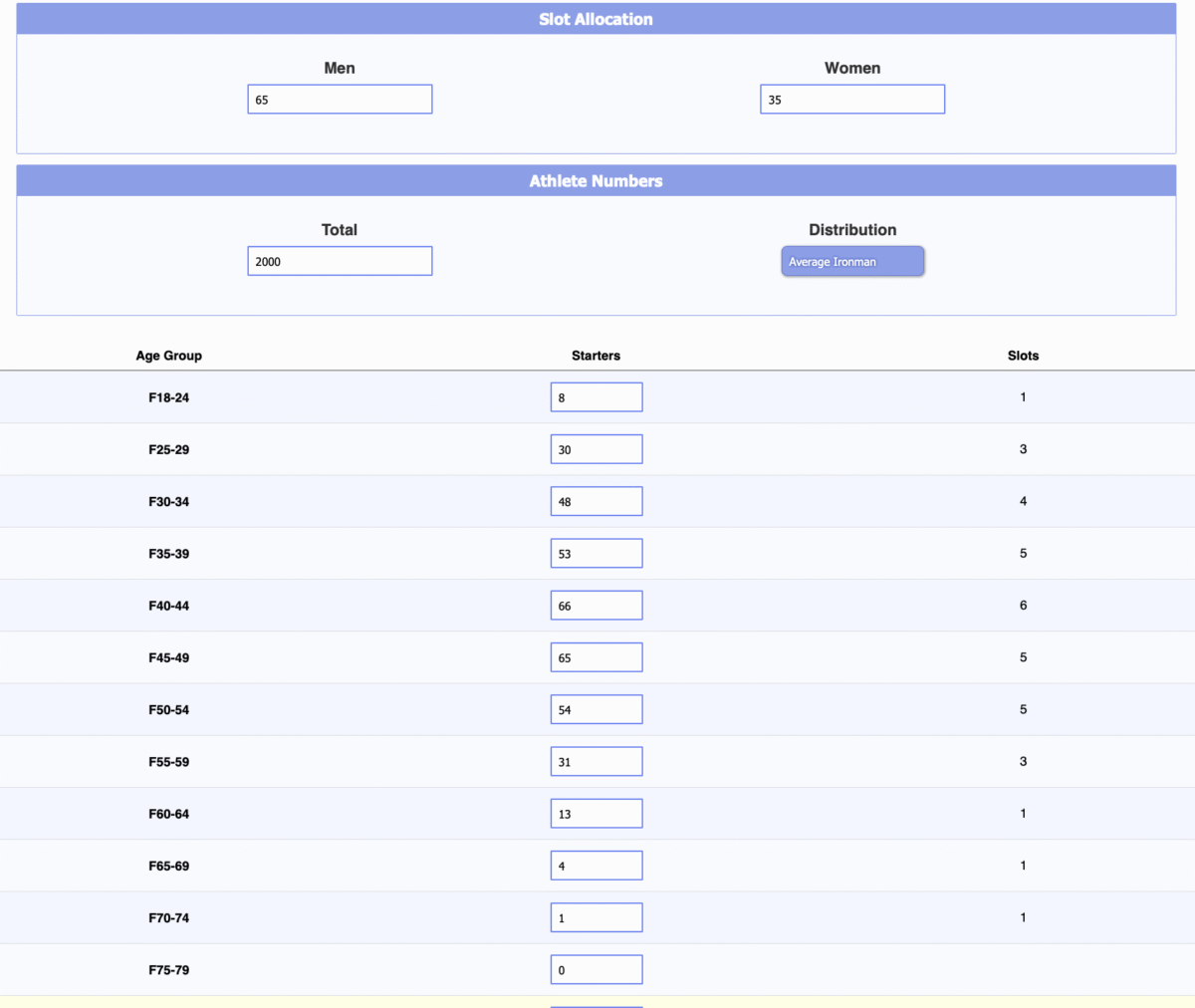1195x1008 pixels.
Task: Select the F55-59 starters field
Action: pyautogui.click(x=596, y=762)
